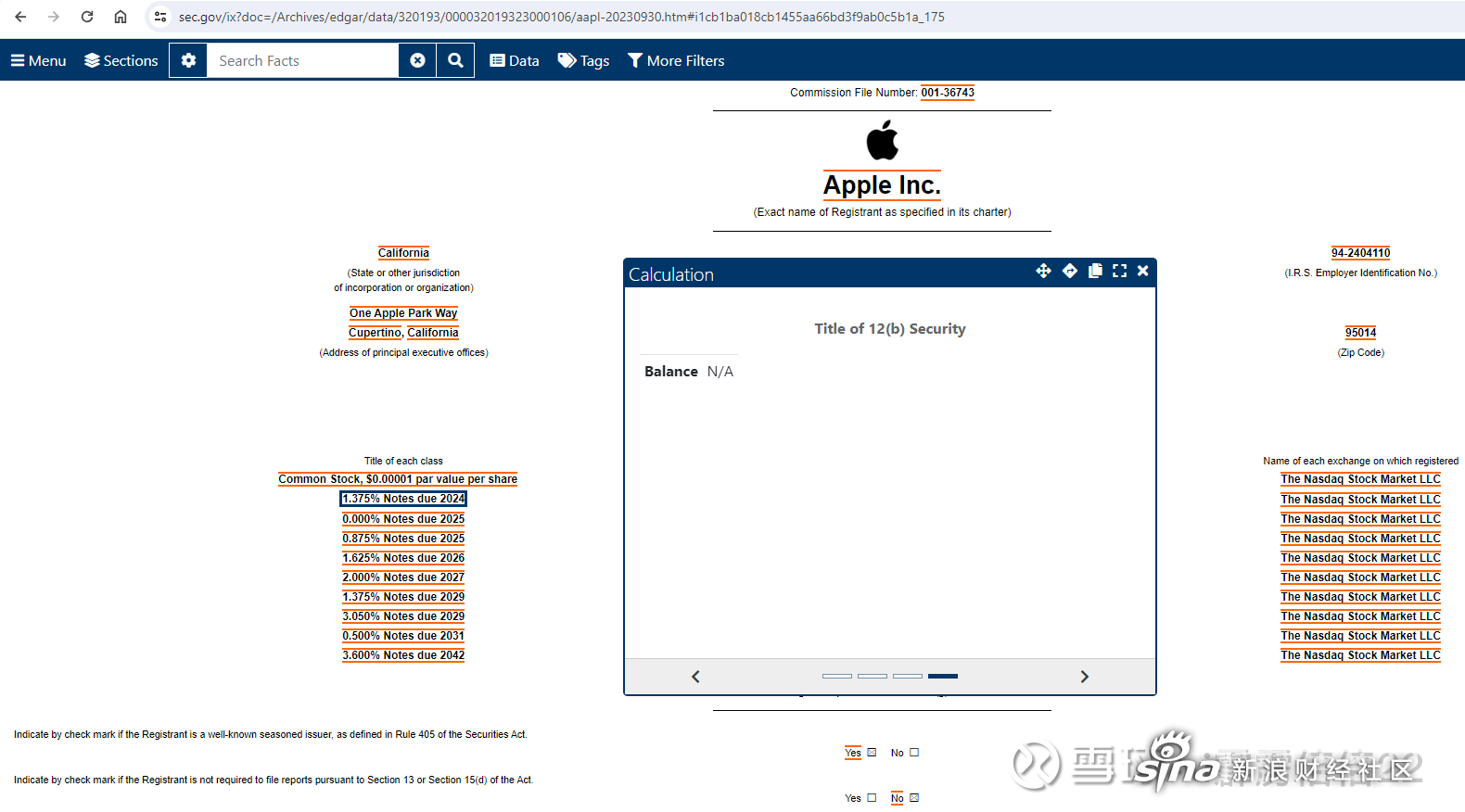
Task: Click the sec.gov URL address field
Action: pyautogui.click(x=562, y=17)
